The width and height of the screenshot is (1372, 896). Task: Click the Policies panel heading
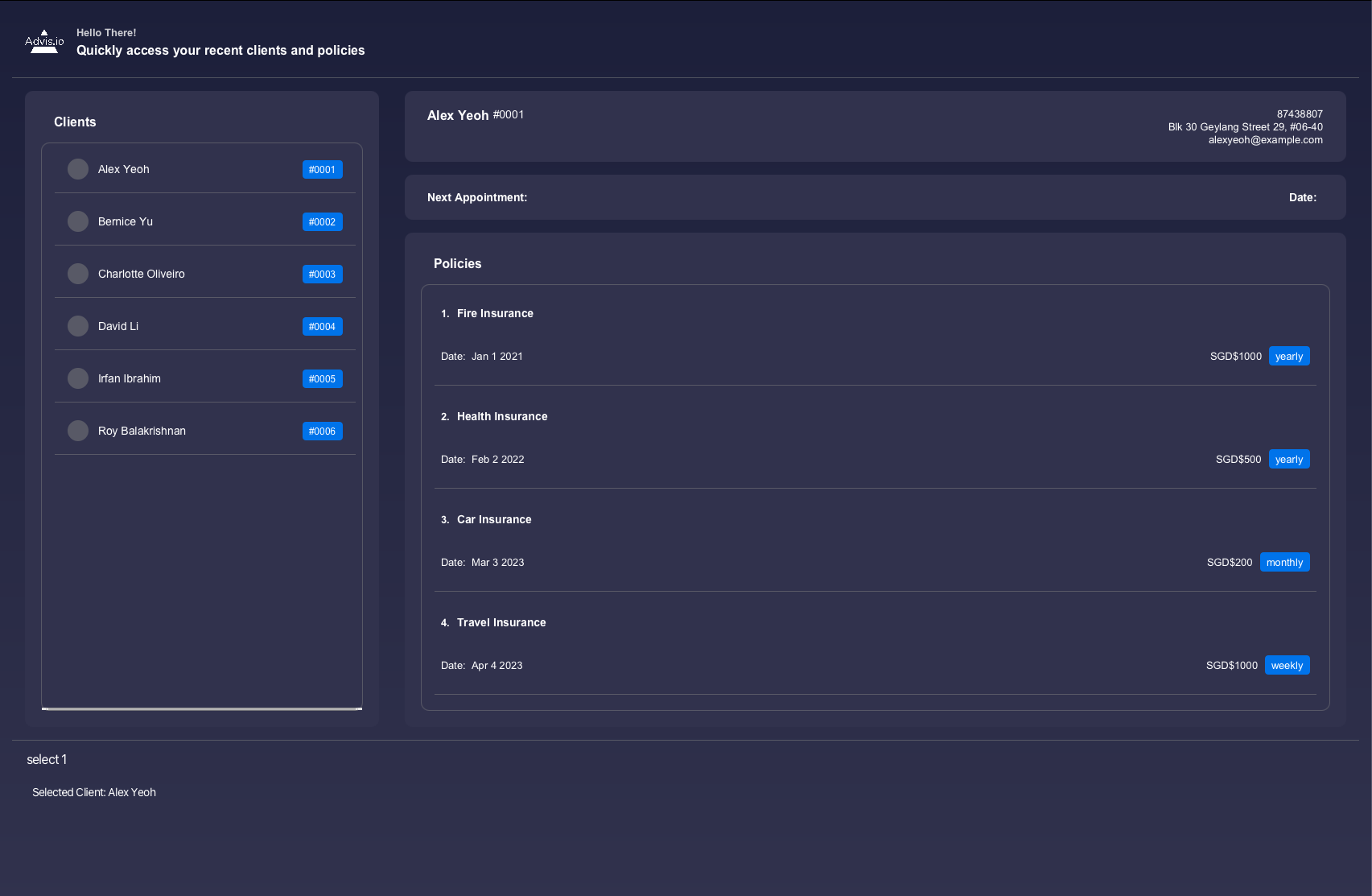click(x=458, y=263)
